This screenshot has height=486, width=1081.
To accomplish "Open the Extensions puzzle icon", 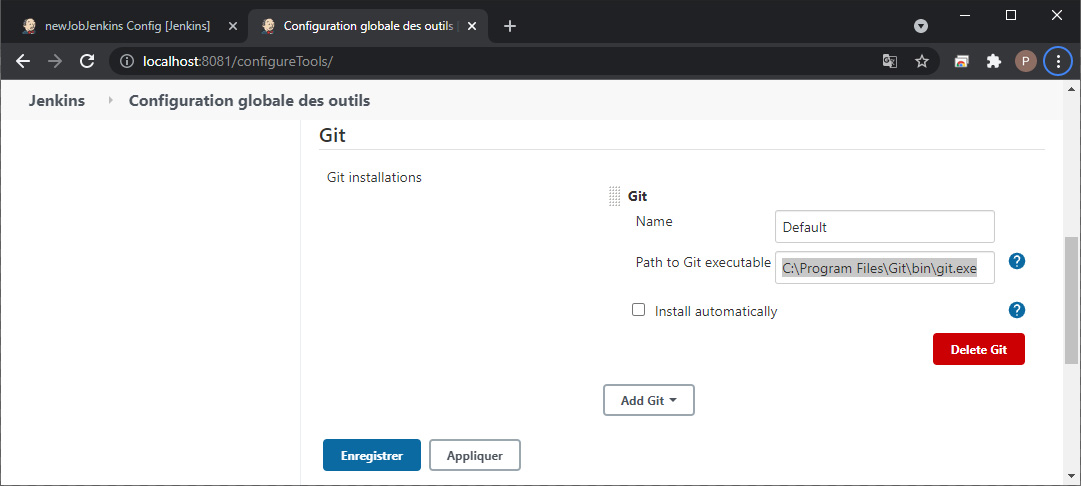I will tap(993, 61).
